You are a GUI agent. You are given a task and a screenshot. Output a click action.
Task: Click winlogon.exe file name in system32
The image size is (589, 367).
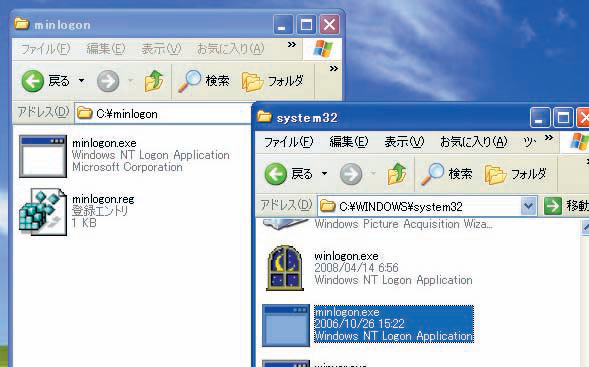click(346, 256)
